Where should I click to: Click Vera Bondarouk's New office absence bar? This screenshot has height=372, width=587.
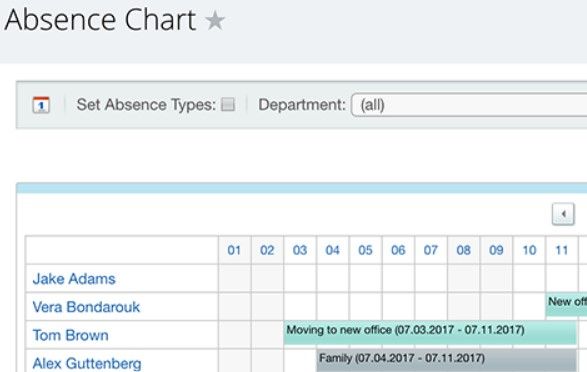click(x=566, y=304)
